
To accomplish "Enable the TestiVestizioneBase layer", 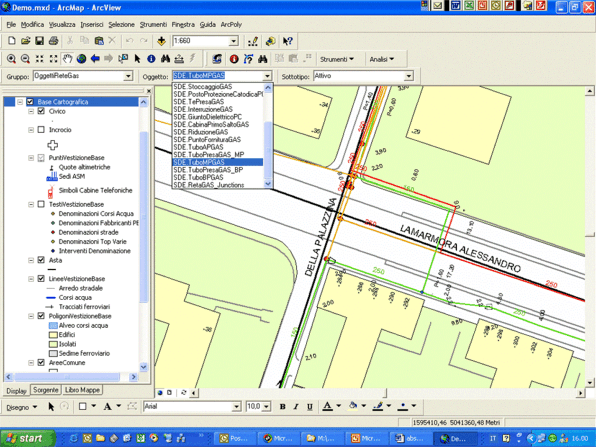I will pos(41,204).
